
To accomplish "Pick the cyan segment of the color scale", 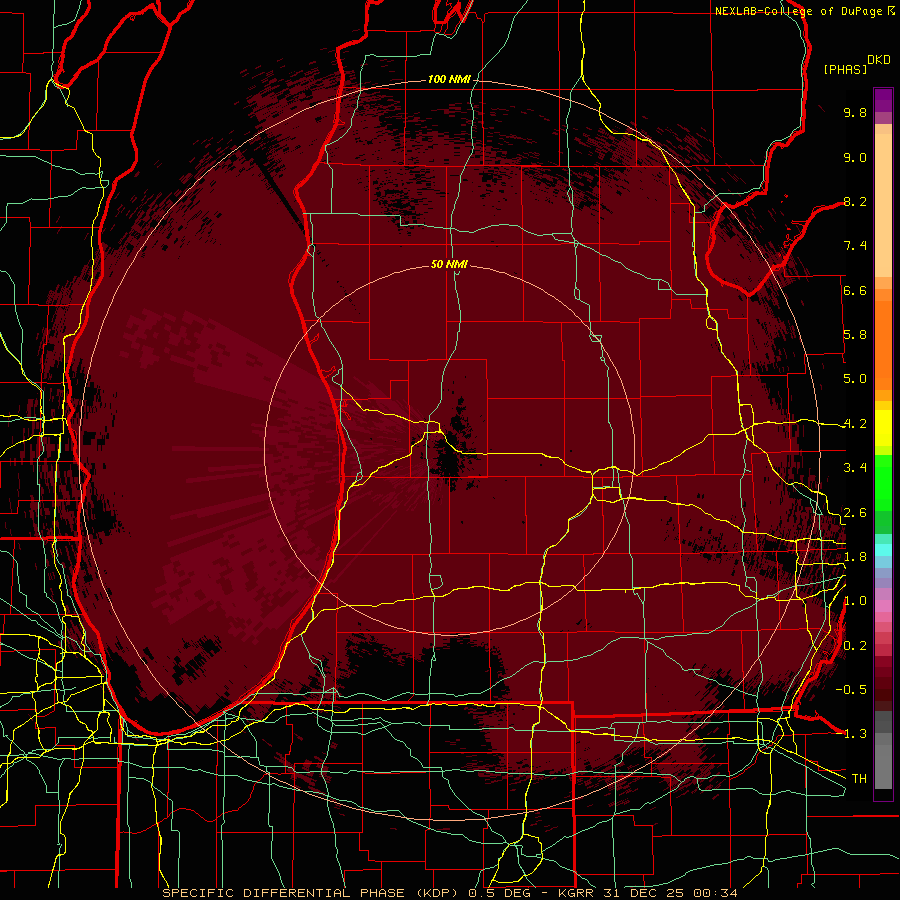I will click(883, 549).
